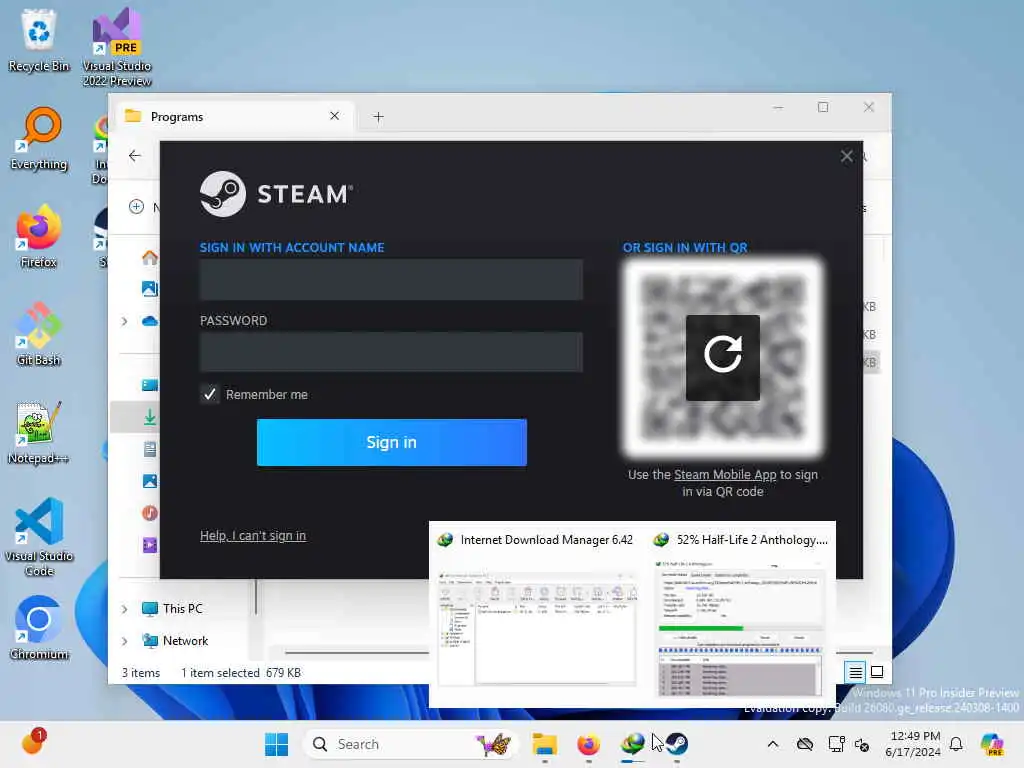The image size is (1024, 768).
Task: Click the taskbar Search box
Action: (411, 744)
